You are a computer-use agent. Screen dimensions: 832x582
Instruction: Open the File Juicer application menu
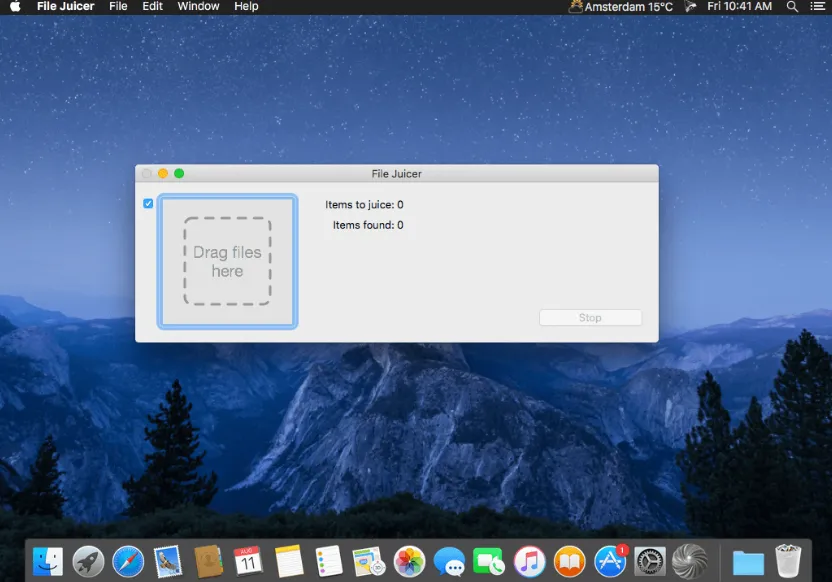(65, 6)
